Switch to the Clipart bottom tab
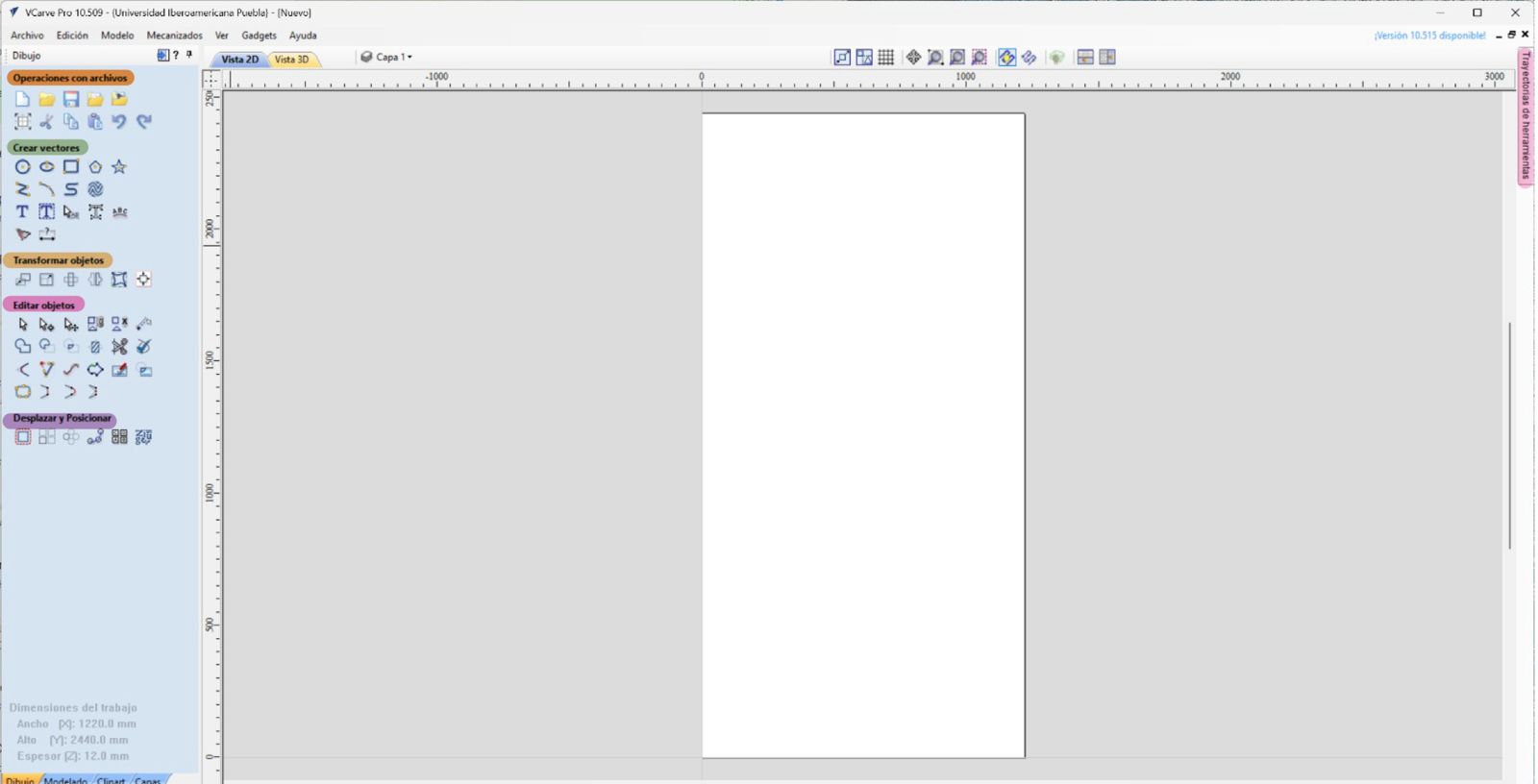The width and height of the screenshot is (1538, 784). coord(112,779)
